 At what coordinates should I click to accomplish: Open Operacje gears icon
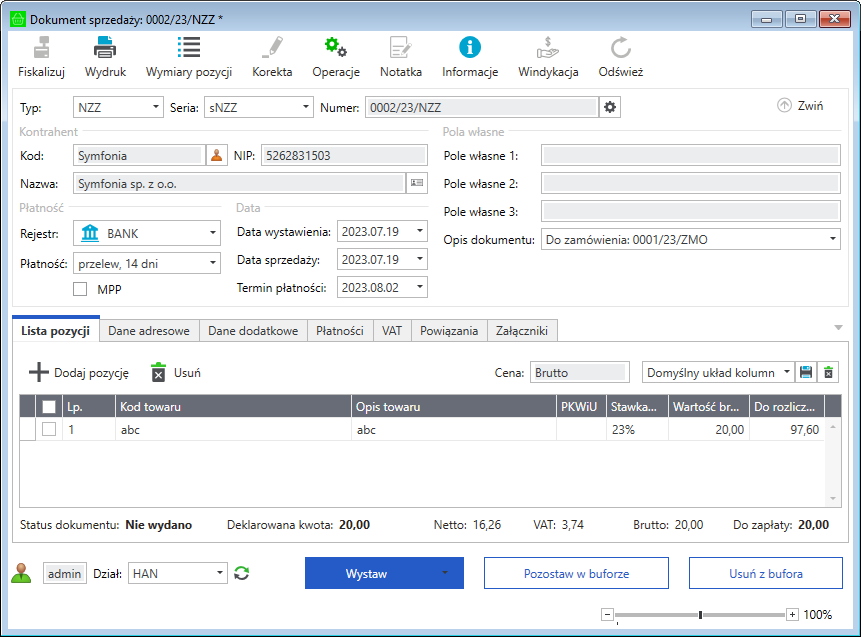tap(335, 47)
